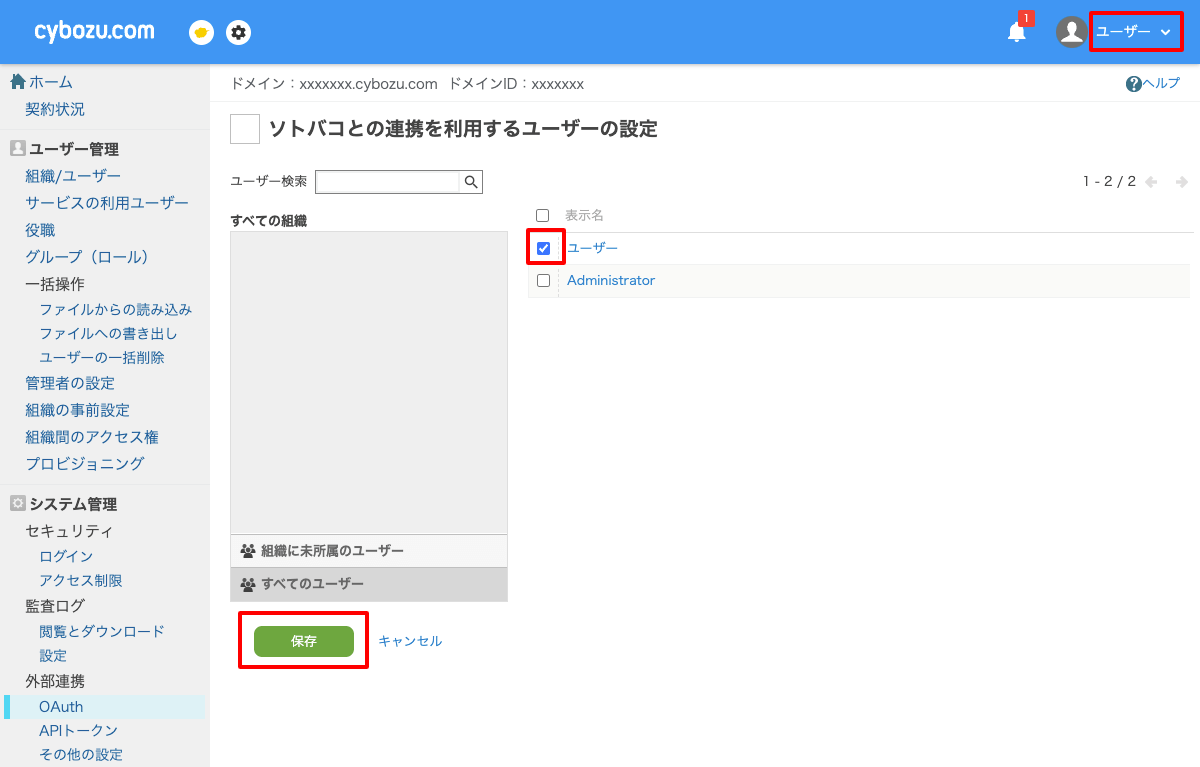Screen dimensions: 1200x767
Task: Click the cybozu.com logo
Action: click(x=94, y=30)
